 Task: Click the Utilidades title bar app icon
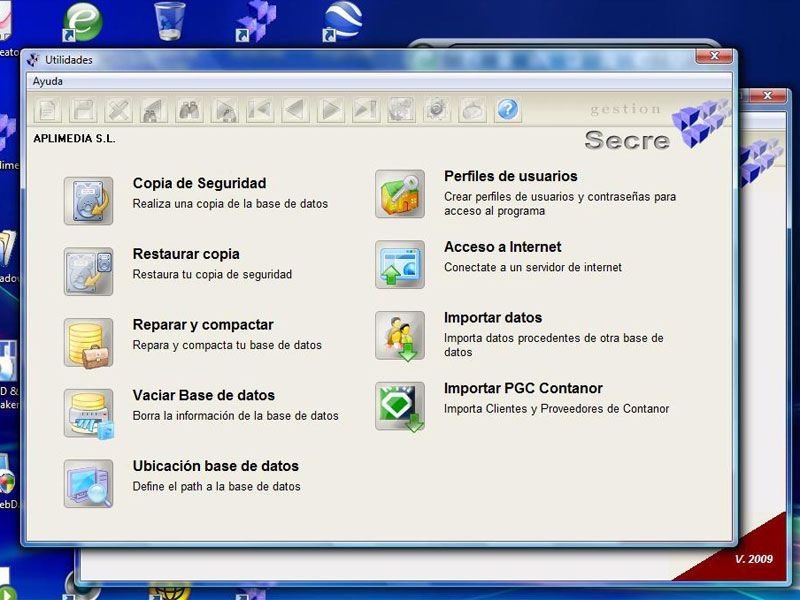coord(33,60)
